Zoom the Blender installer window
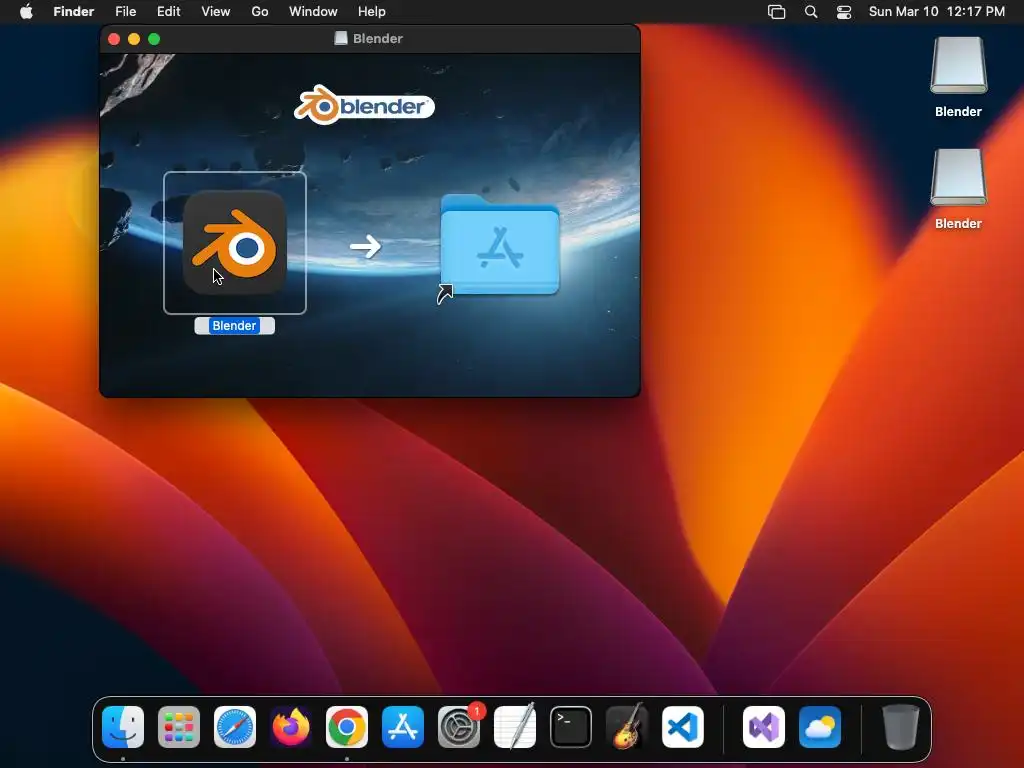The width and height of the screenshot is (1024, 768). pyautogui.click(x=154, y=39)
